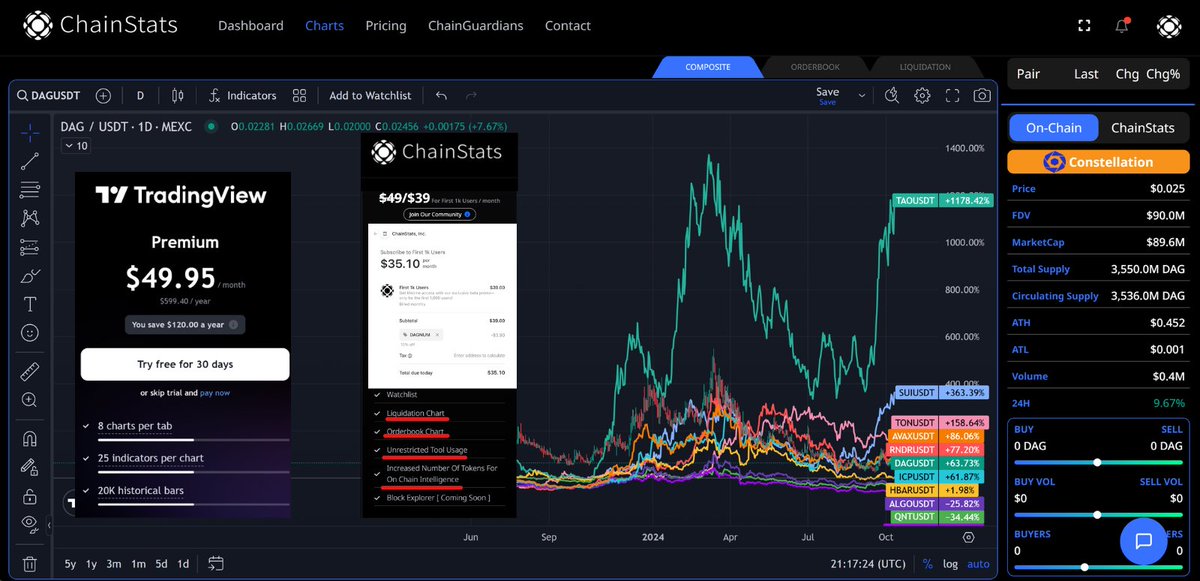This screenshot has width=1200, height=581.
Task: Open the emoji and icons tool
Action: point(30,332)
